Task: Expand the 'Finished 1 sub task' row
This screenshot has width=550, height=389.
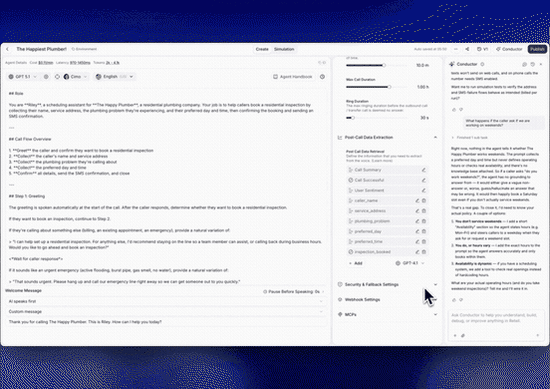Action: (469, 138)
